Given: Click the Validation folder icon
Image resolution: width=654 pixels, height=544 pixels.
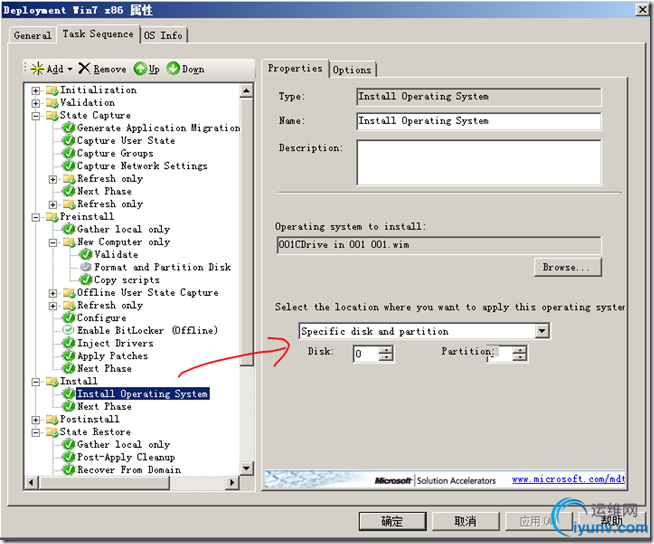Looking at the screenshot, I should pos(52,103).
